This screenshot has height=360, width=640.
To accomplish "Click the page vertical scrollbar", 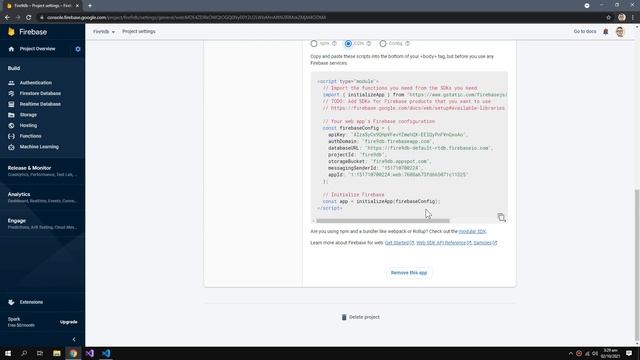I will 637,266.
